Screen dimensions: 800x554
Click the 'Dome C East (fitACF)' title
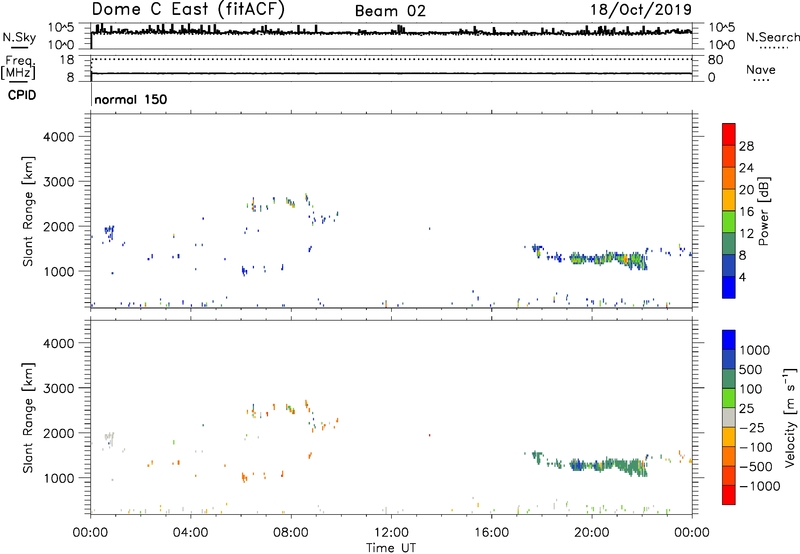188,10
